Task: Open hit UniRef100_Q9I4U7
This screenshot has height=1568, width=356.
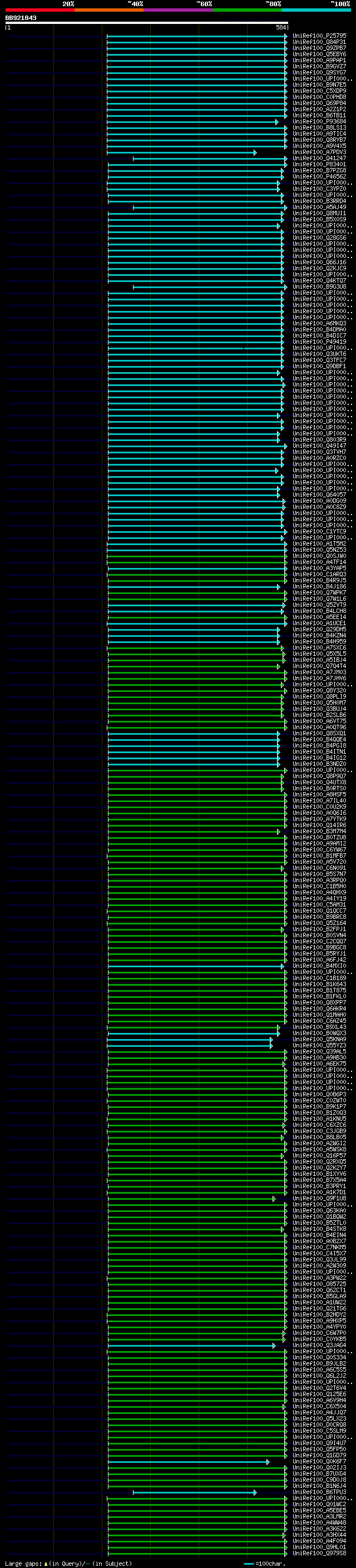Action: click(x=319, y=1443)
